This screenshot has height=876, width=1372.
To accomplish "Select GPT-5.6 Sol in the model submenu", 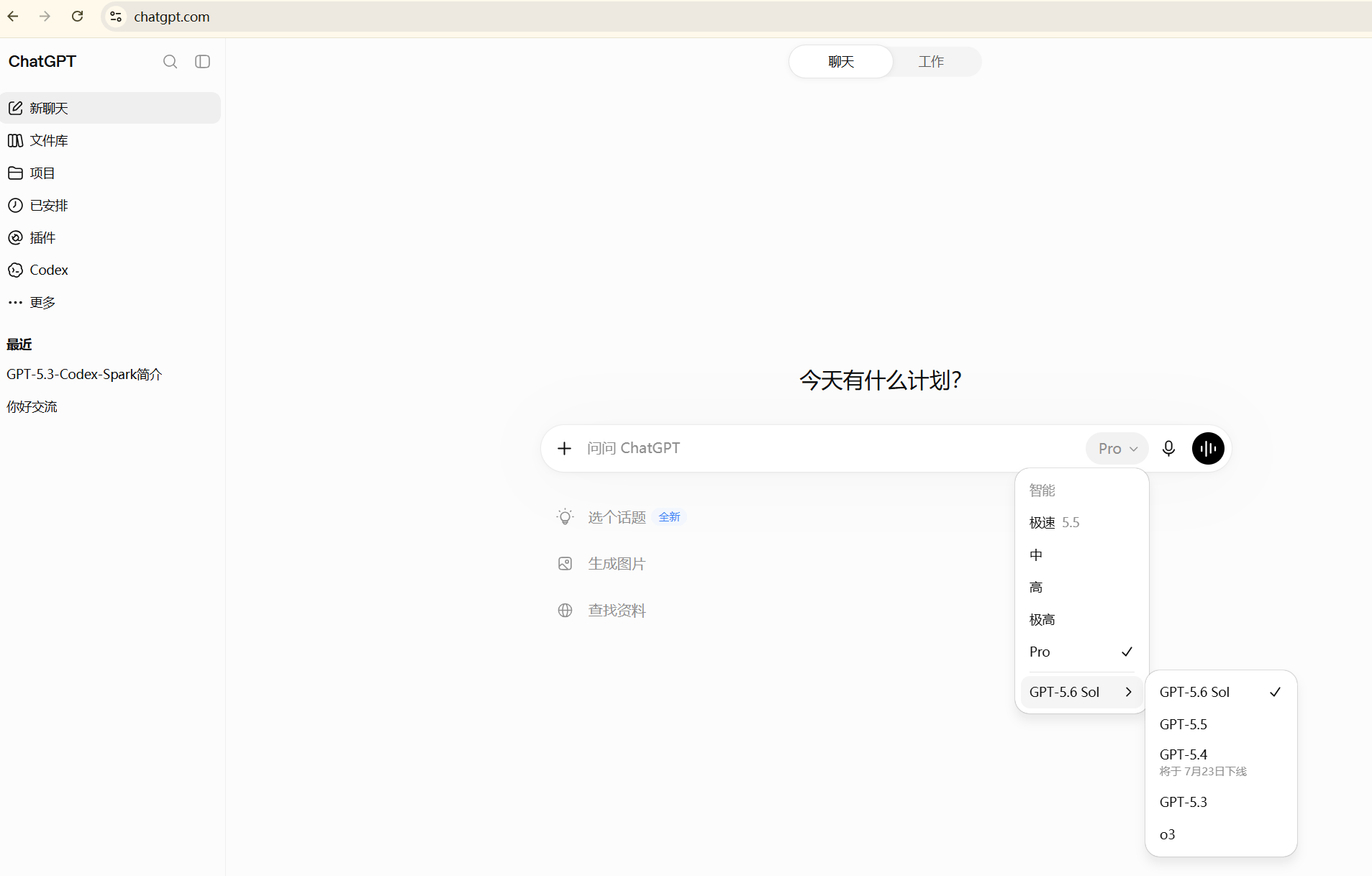I will pyautogui.click(x=1220, y=692).
